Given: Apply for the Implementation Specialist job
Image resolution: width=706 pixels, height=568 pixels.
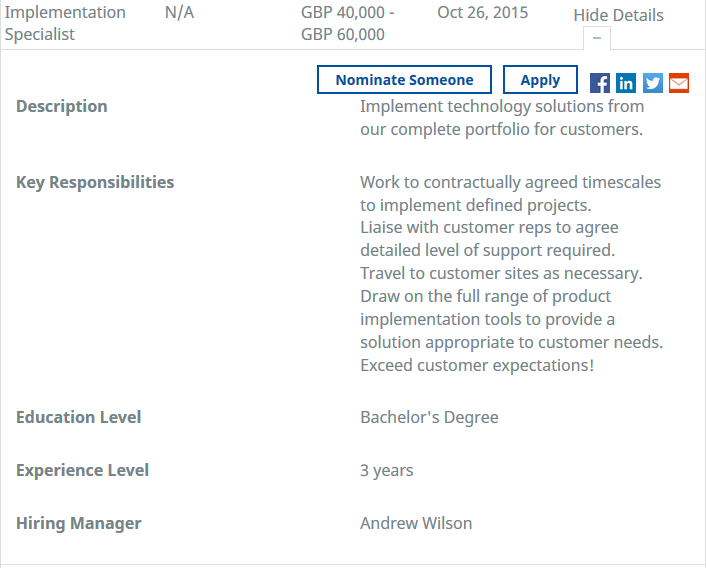Looking at the screenshot, I should click(x=540, y=80).
